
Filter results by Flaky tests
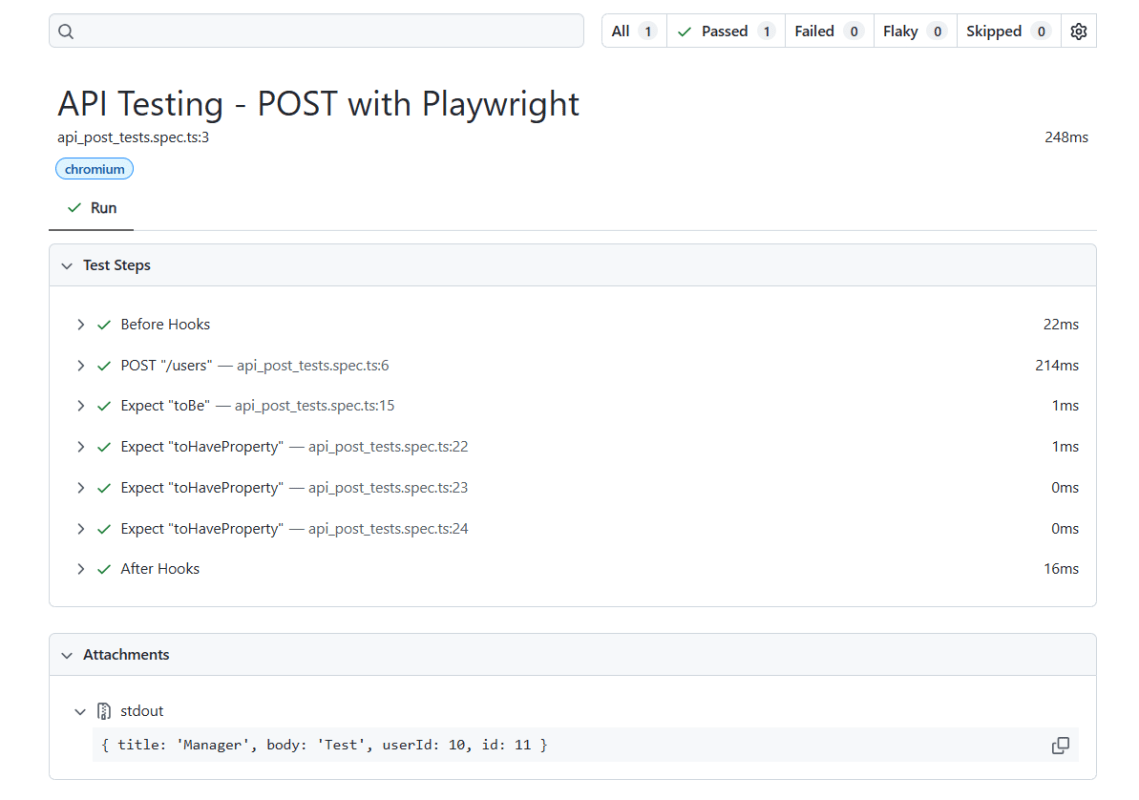[x=914, y=31]
